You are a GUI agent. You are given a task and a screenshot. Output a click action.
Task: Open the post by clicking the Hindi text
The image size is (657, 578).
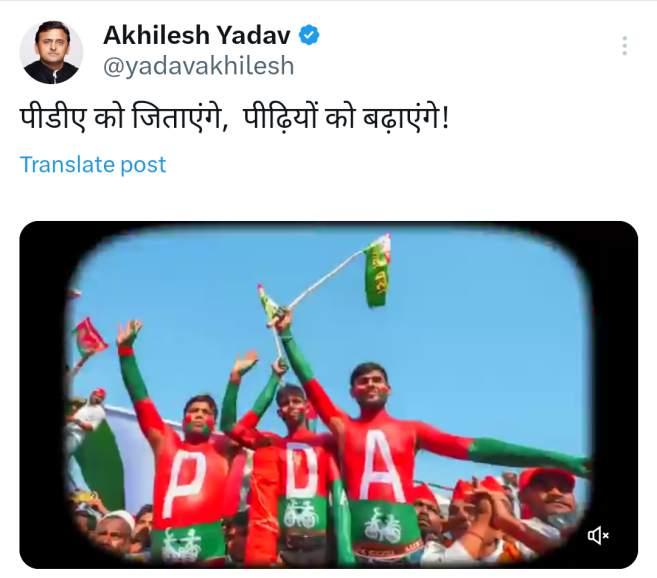[x=235, y=118]
